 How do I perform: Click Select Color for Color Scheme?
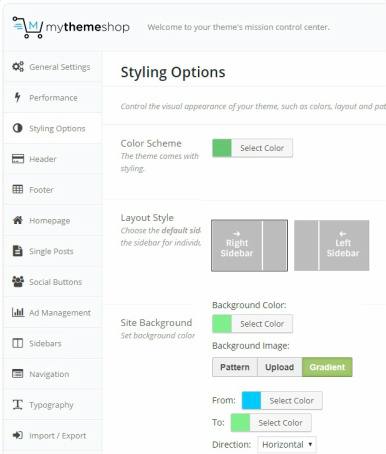262,148
